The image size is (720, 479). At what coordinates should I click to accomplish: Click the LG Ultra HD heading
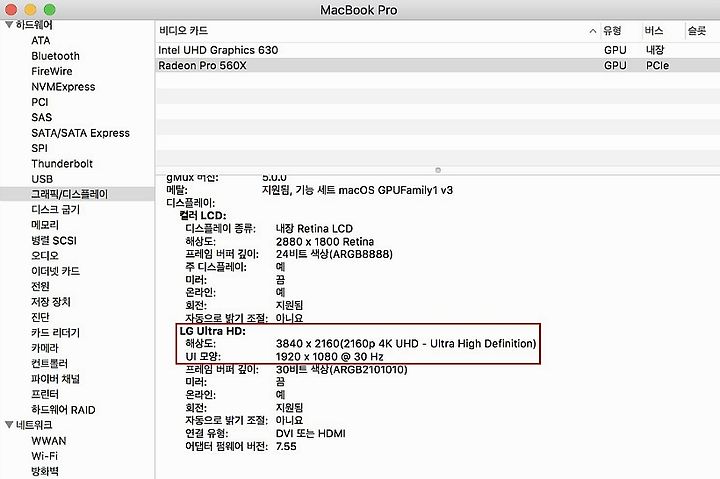[213, 331]
